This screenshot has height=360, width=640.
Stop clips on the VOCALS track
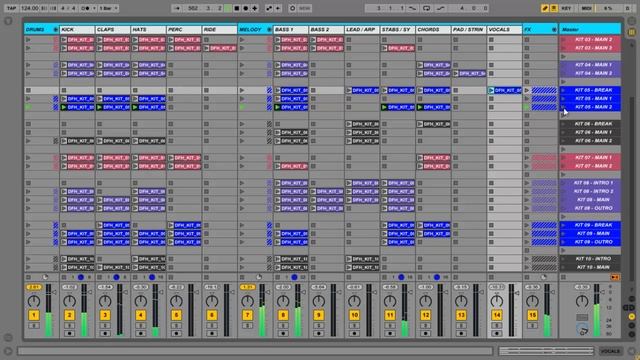[x=491, y=277]
